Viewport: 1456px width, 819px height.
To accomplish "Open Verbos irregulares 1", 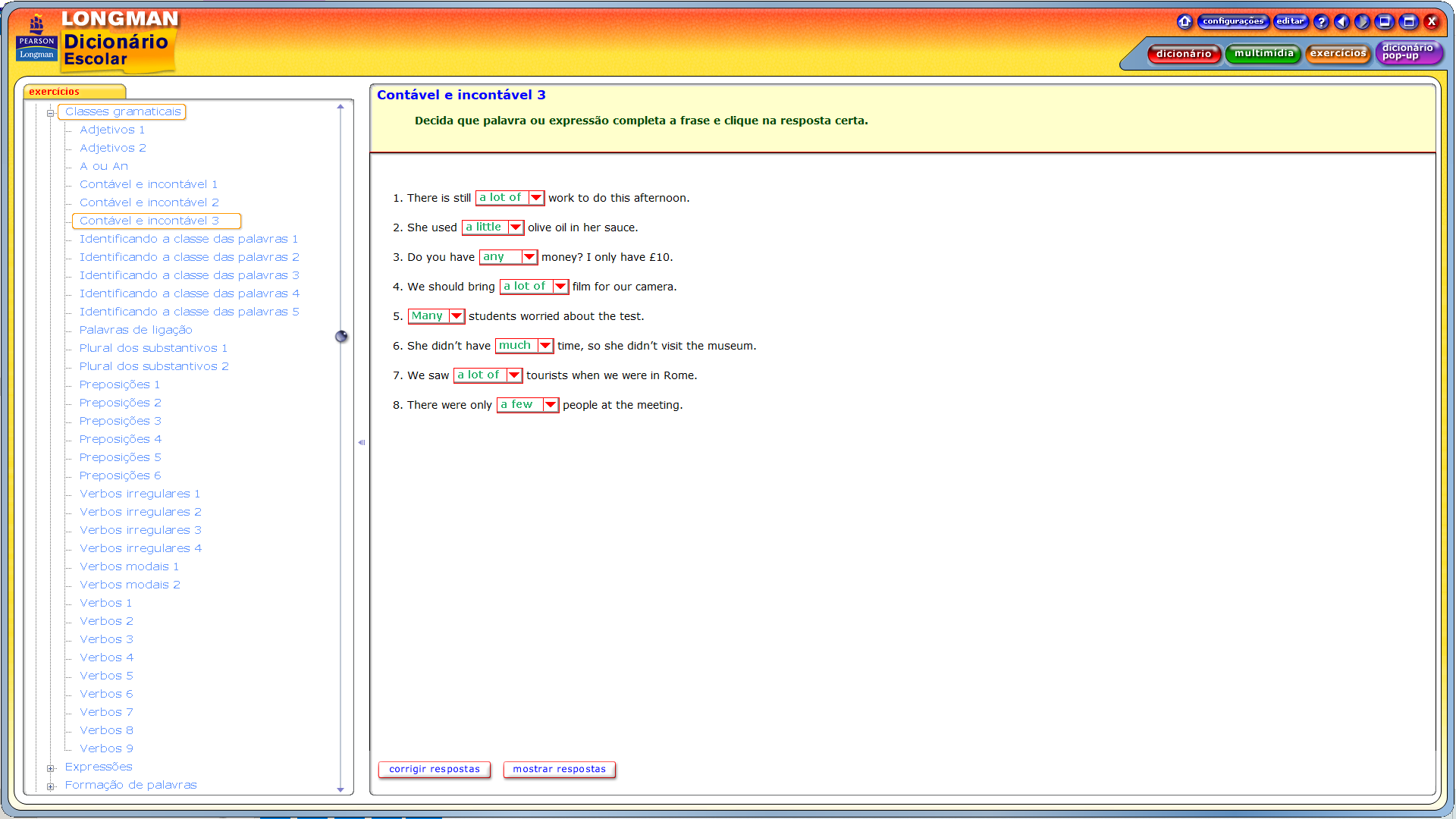I will [x=140, y=494].
